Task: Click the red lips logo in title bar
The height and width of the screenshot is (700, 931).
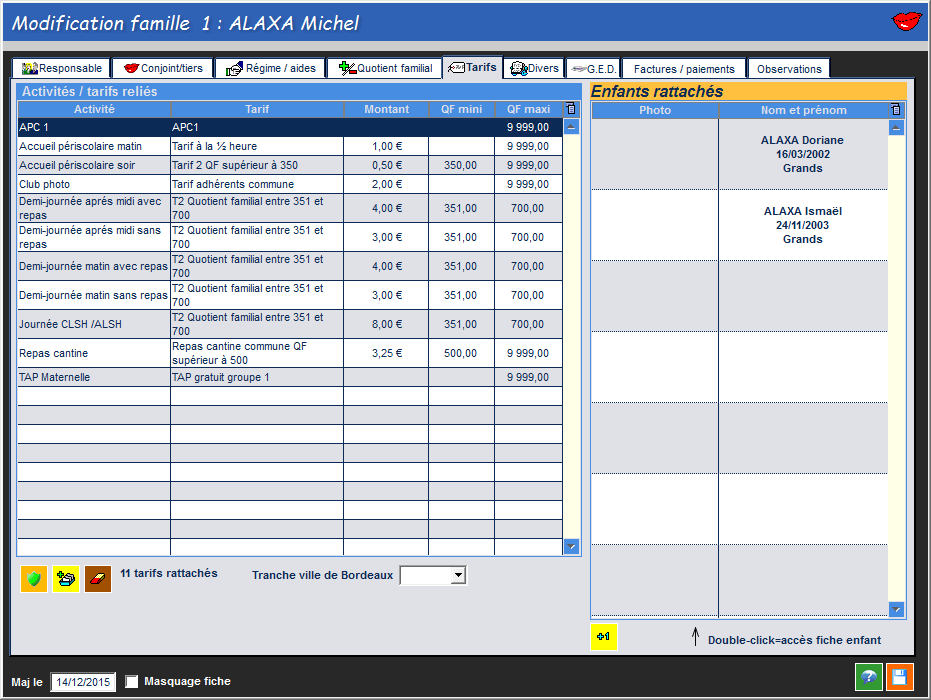Action: tap(905, 21)
